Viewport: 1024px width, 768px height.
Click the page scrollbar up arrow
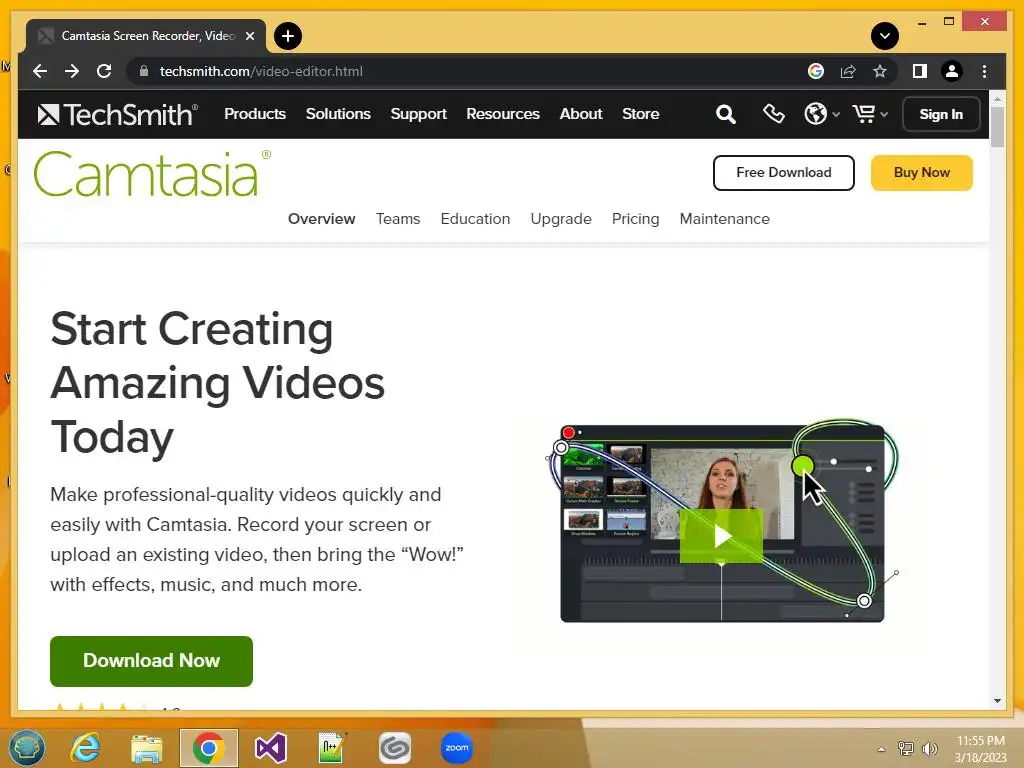pyautogui.click(x=997, y=99)
